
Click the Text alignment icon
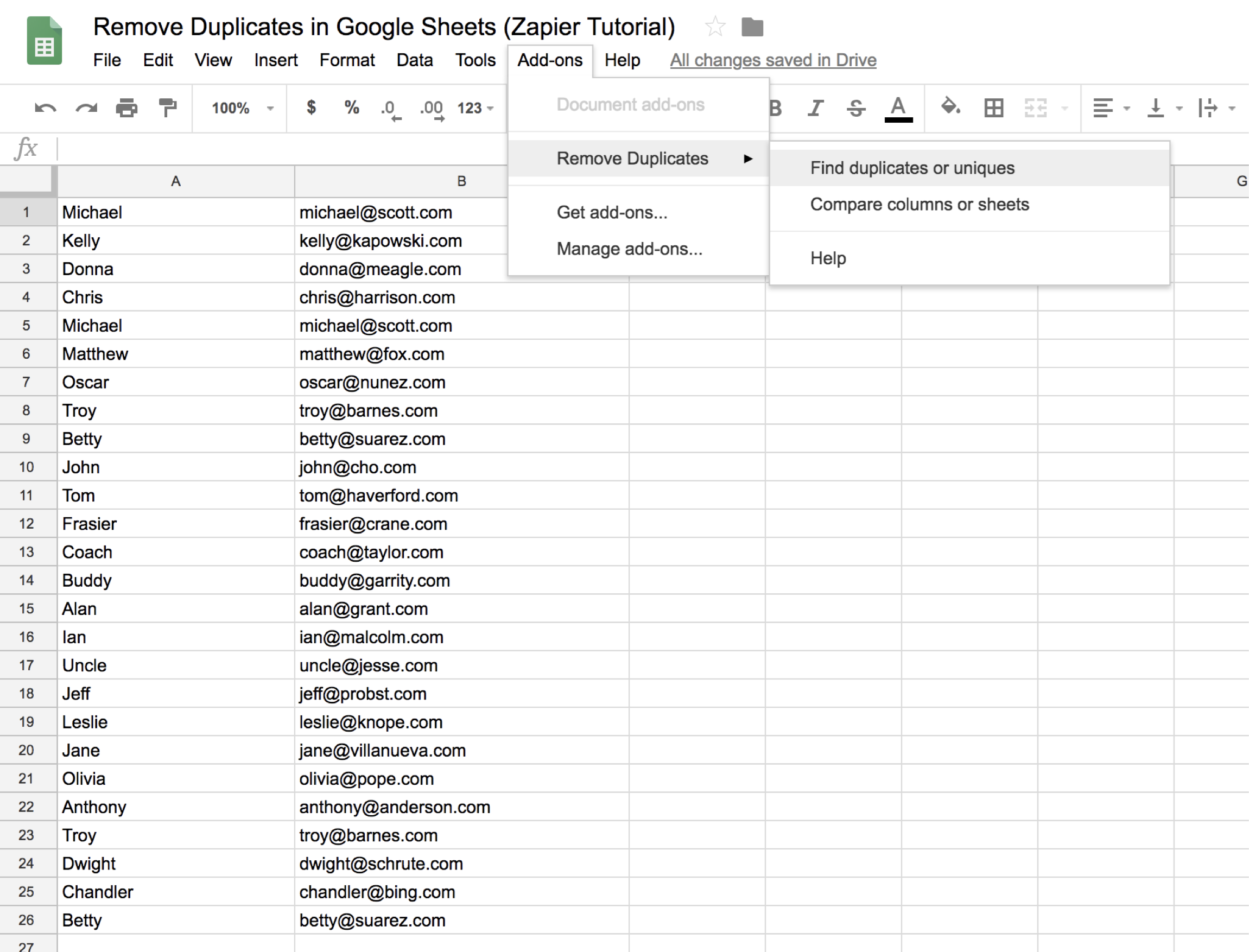pyautogui.click(x=1100, y=107)
